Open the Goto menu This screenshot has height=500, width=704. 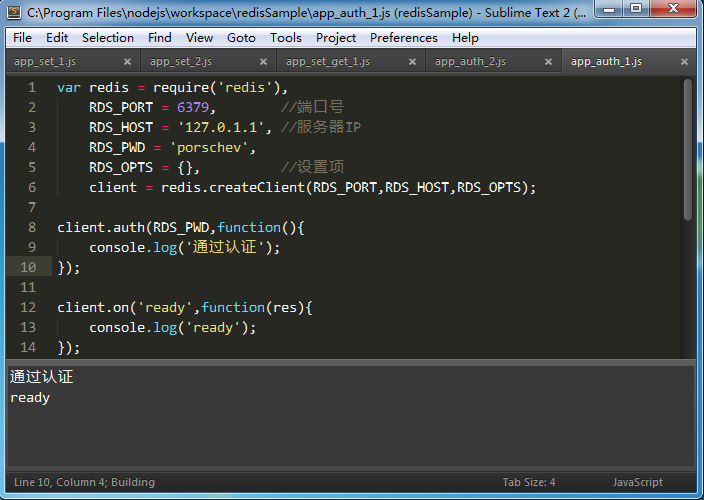click(241, 38)
